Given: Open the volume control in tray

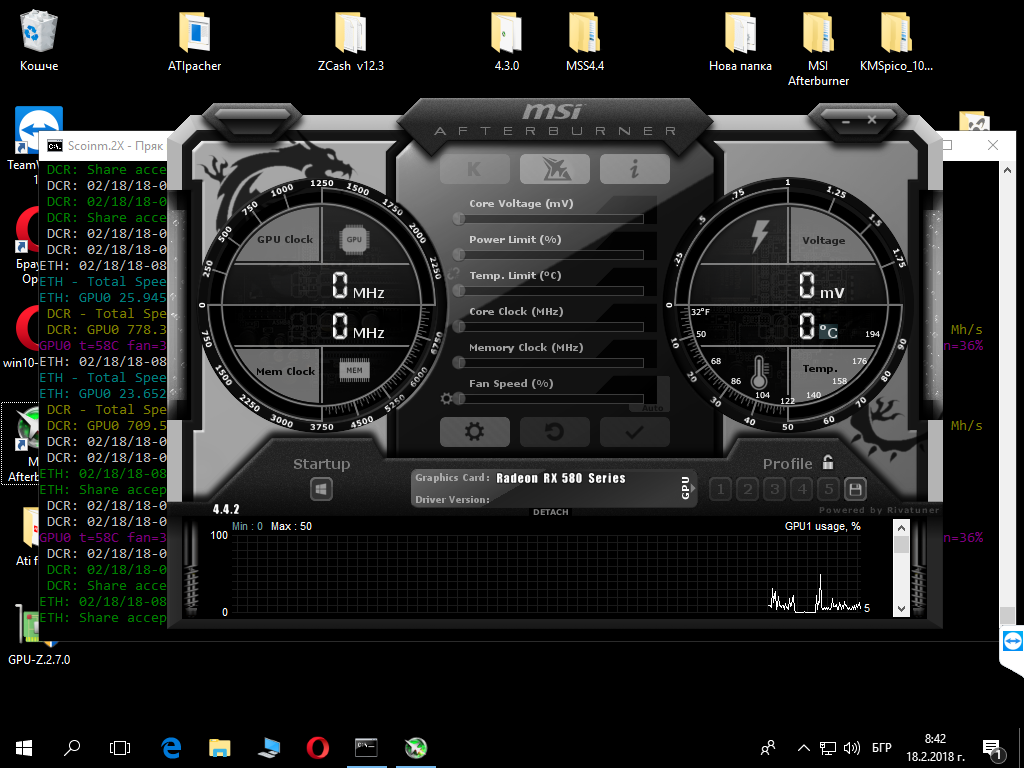Looking at the screenshot, I should coord(851,748).
